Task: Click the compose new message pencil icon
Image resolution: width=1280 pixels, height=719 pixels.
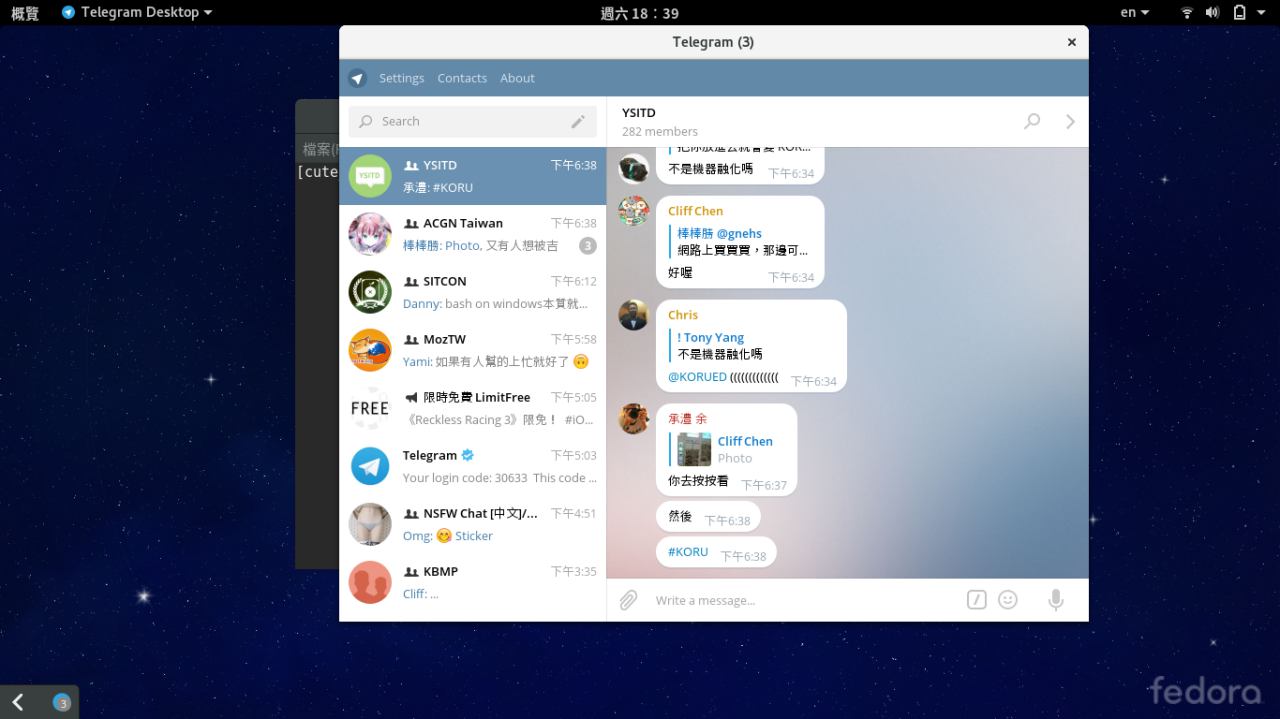Action: [x=578, y=121]
